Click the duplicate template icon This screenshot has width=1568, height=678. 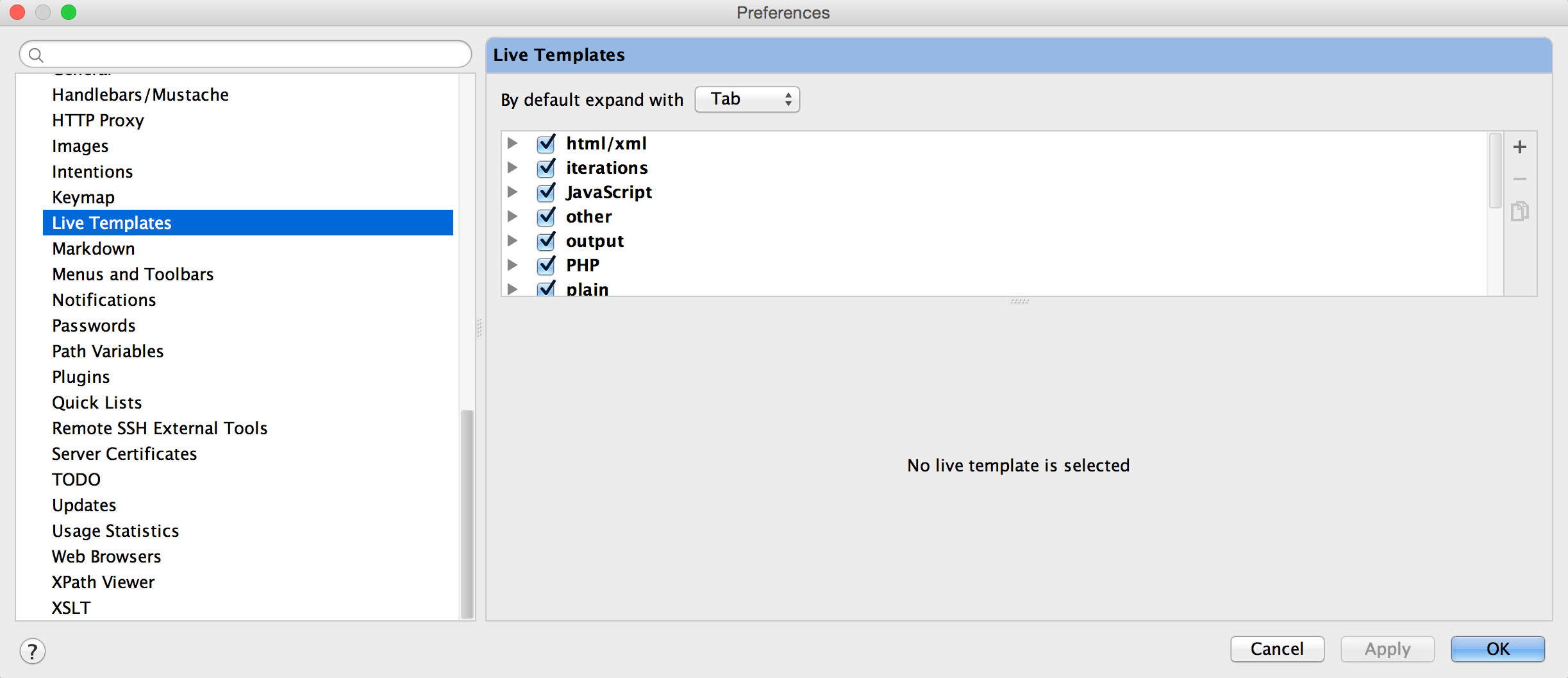click(1520, 210)
